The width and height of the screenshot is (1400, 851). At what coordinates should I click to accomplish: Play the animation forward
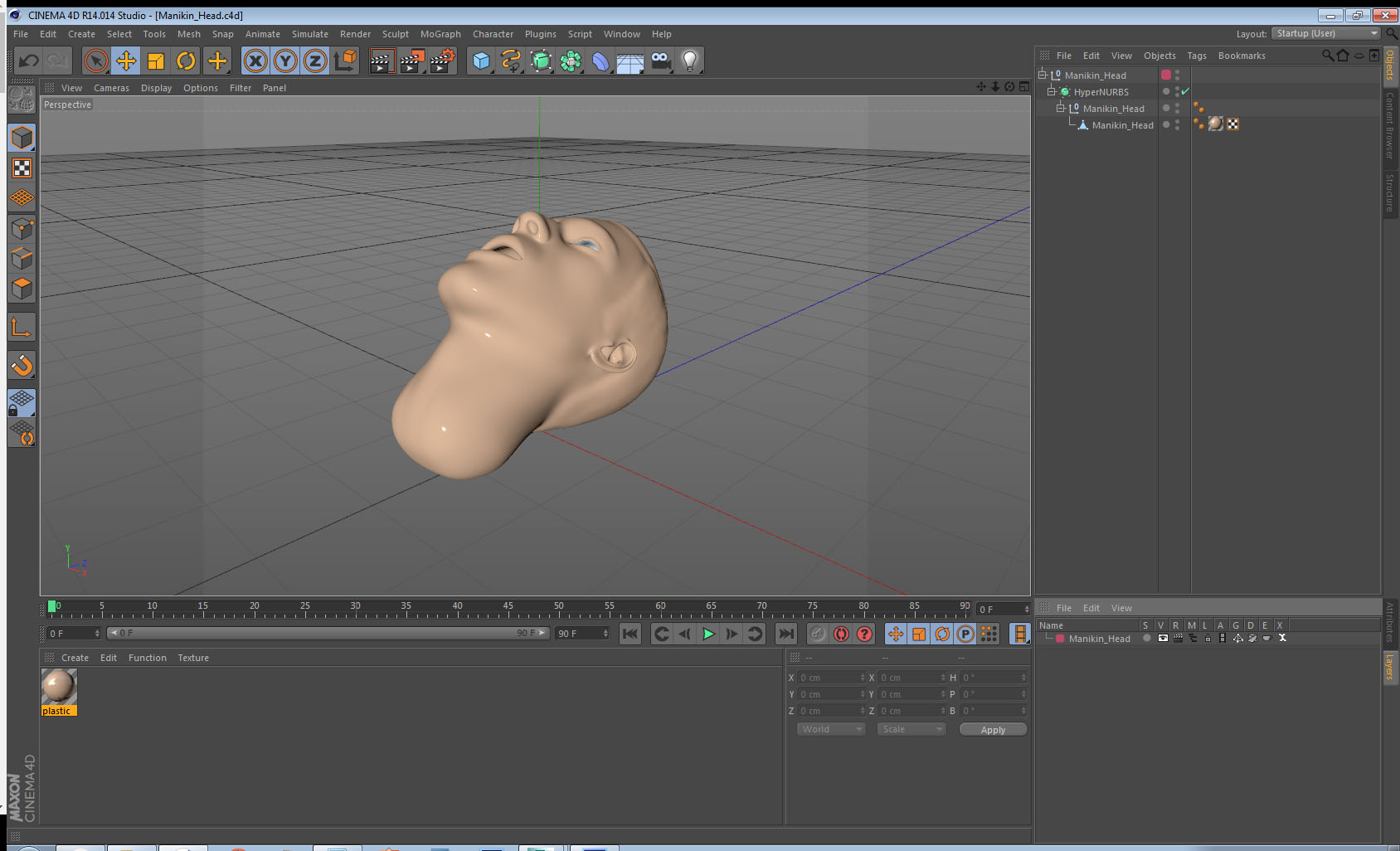pos(708,634)
